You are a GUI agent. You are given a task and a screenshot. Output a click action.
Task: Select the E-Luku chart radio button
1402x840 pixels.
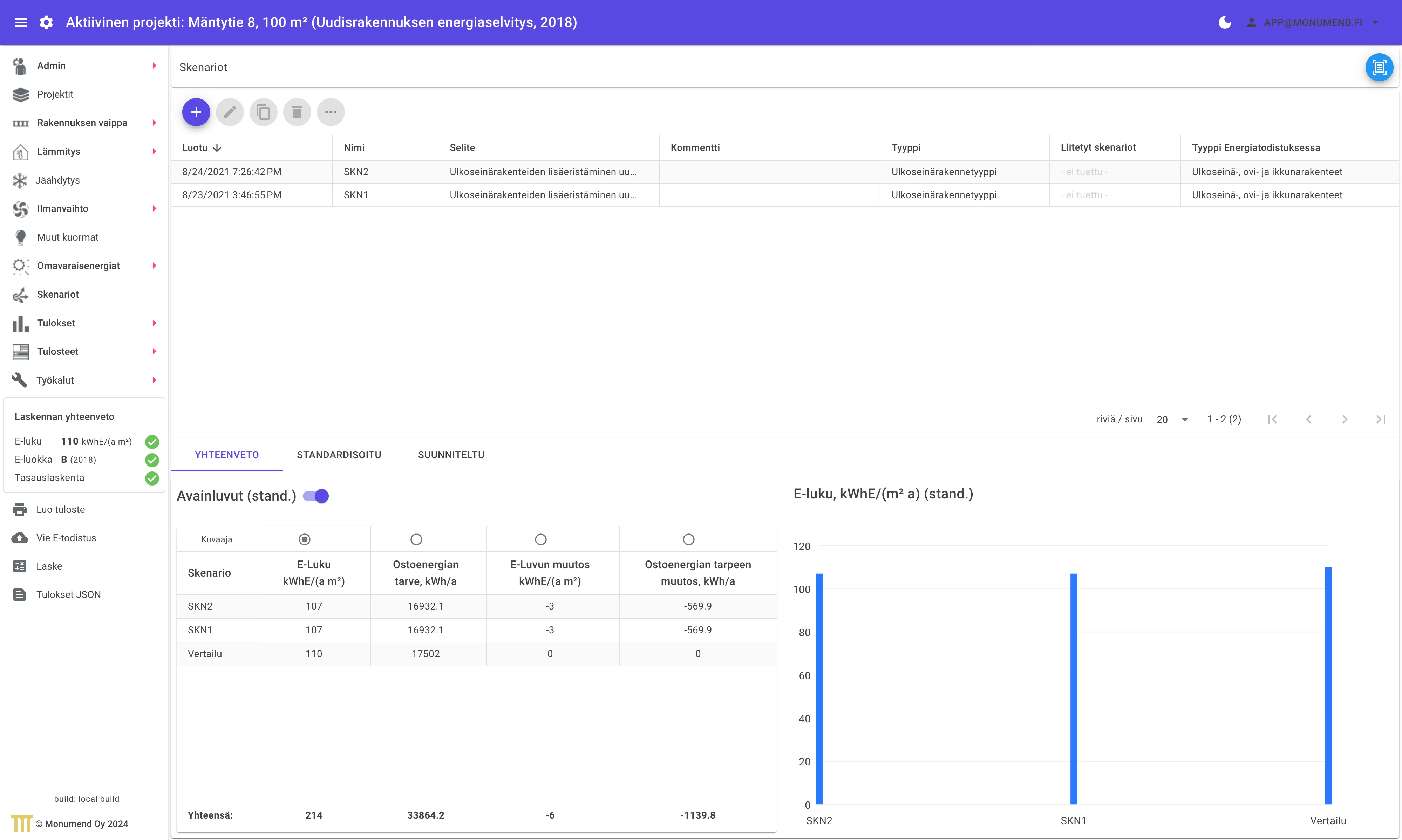305,539
